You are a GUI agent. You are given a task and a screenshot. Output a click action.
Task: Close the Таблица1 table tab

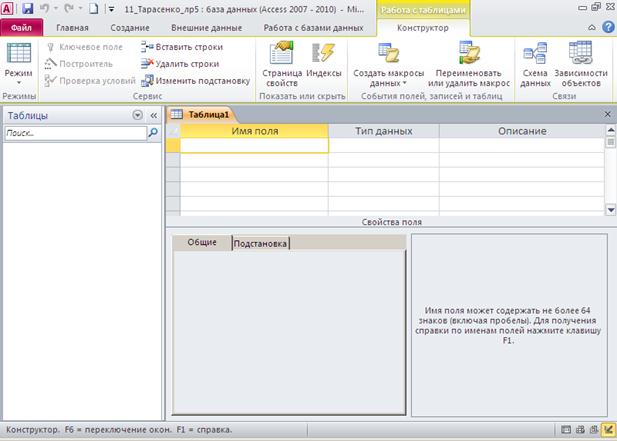(607, 114)
